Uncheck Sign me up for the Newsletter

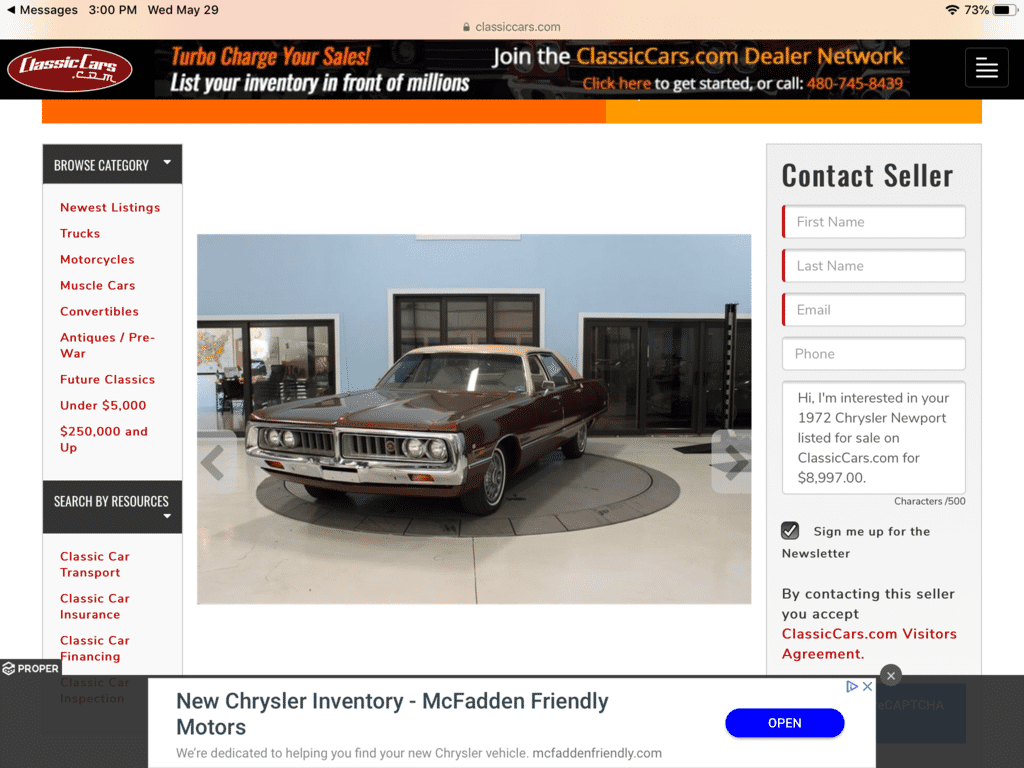pos(790,530)
